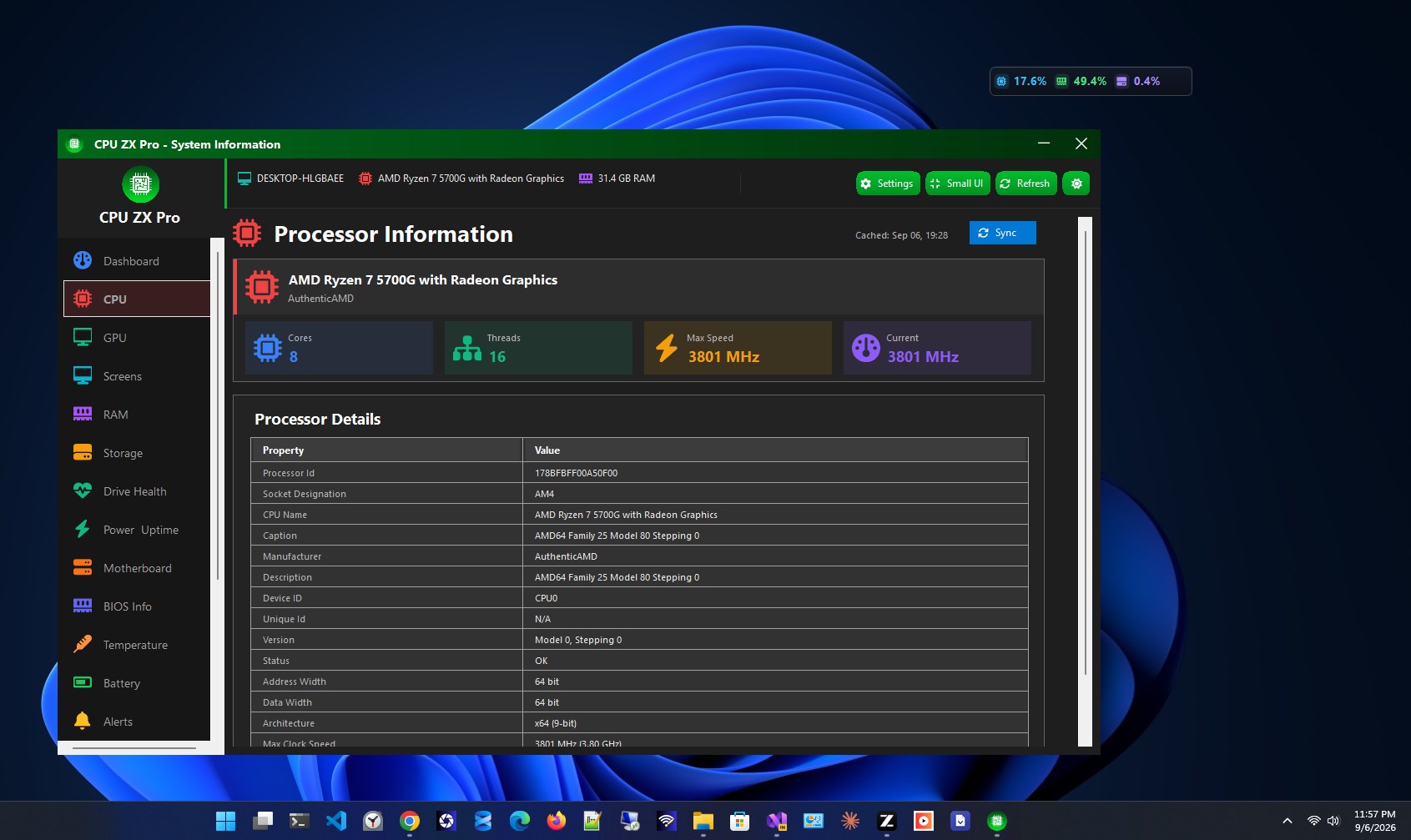Click the CPU ZX Pro logo
1411x840 pixels.
[140, 184]
